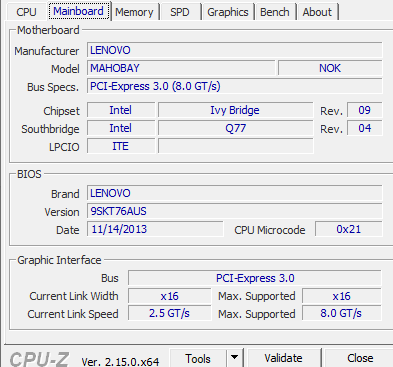Click the Ivy Bridge chipset value
393x367 pixels.
235,110
